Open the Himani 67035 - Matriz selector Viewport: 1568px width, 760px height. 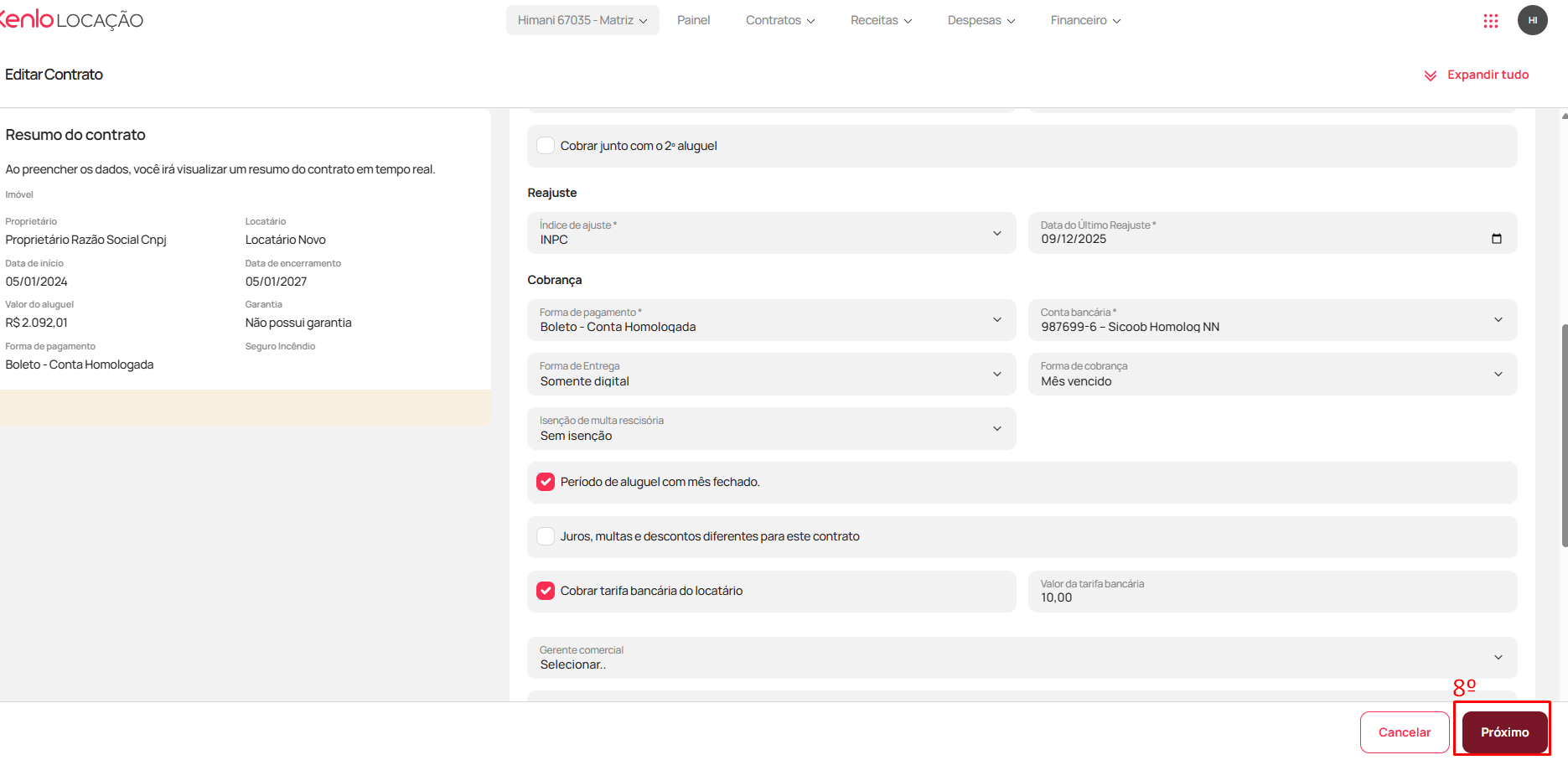(582, 20)
